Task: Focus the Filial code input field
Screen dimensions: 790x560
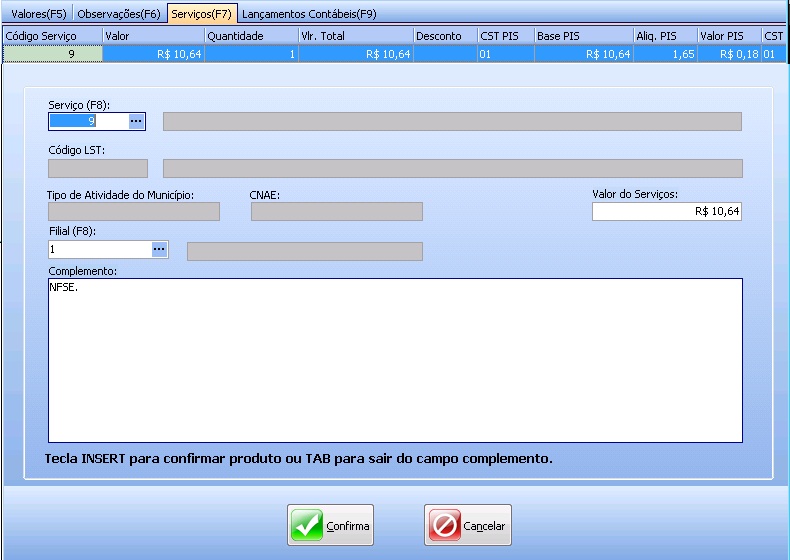Action: point(98,249)
